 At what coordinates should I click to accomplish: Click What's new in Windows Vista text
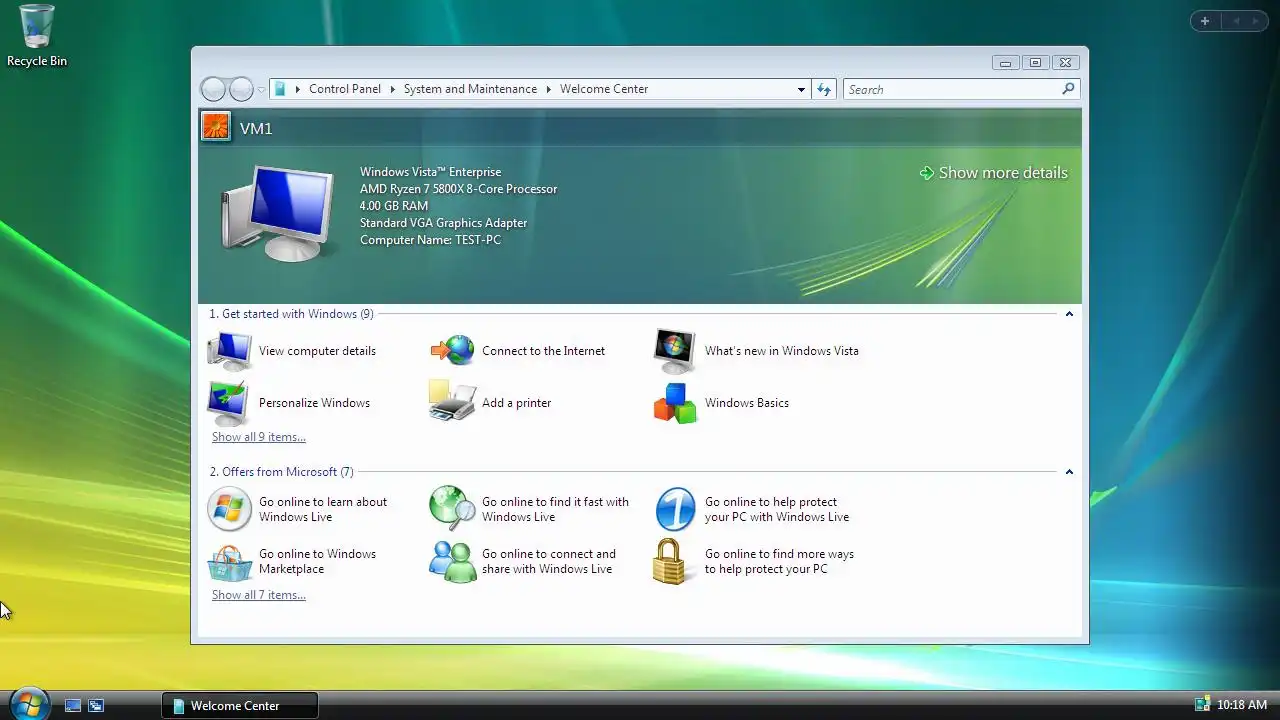point(782,351)
